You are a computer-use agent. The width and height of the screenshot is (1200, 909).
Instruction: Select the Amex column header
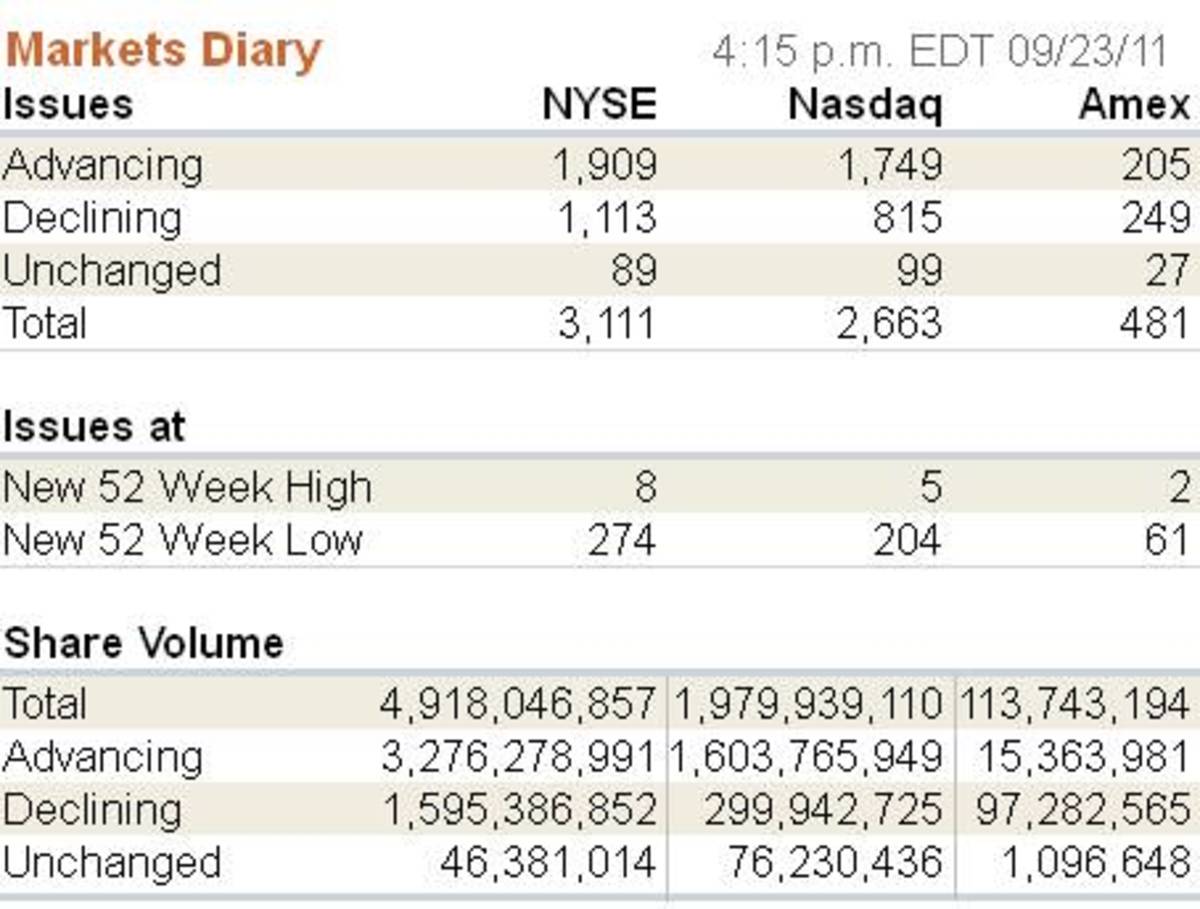click(x=1134, y=105)
